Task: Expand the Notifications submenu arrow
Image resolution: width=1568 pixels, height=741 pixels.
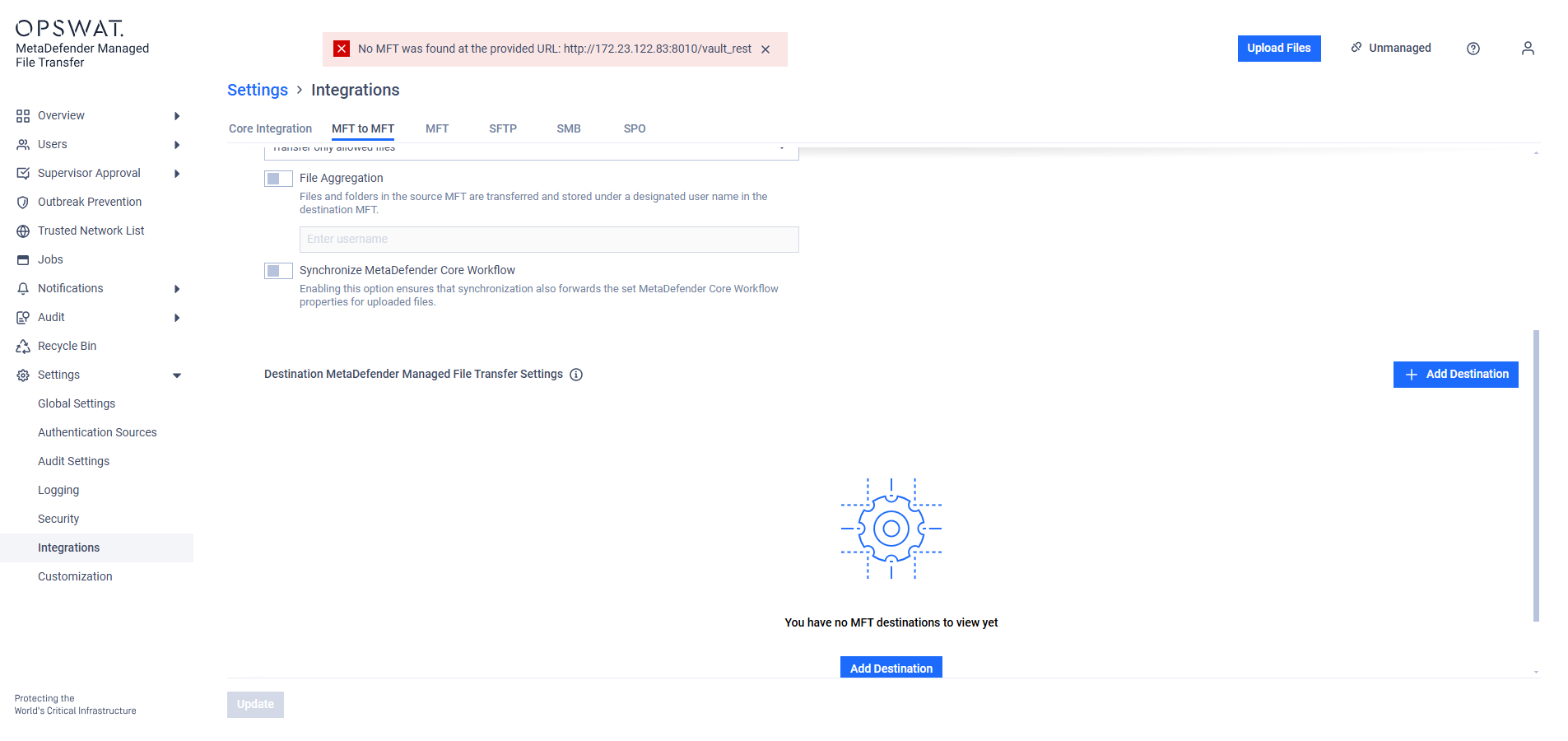Action: click(x=177, y=289)
